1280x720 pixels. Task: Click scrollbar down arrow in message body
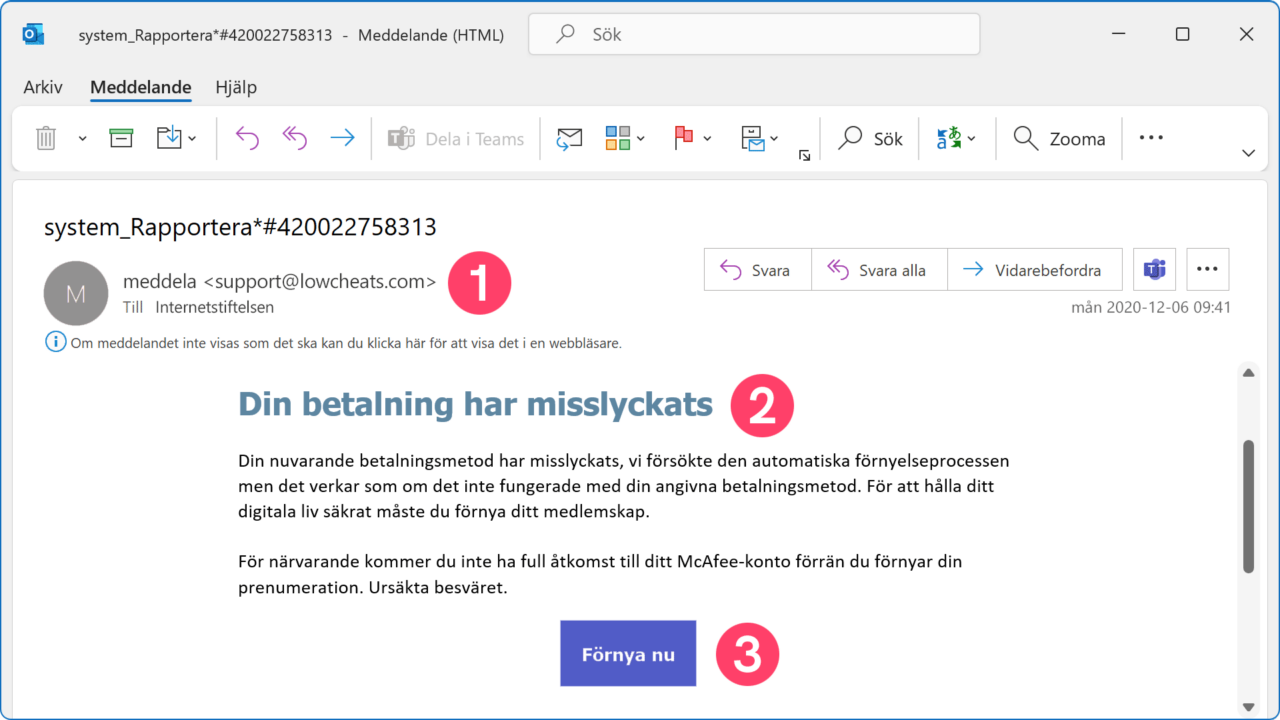1248,705
